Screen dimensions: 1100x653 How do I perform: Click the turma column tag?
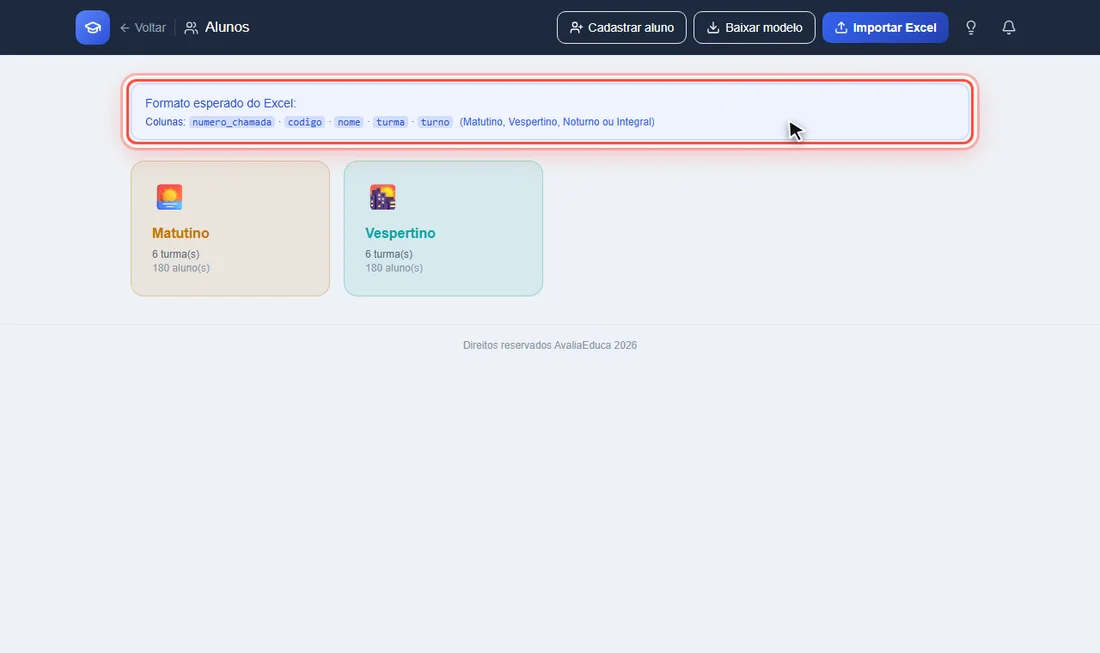[x=390, y=122]
